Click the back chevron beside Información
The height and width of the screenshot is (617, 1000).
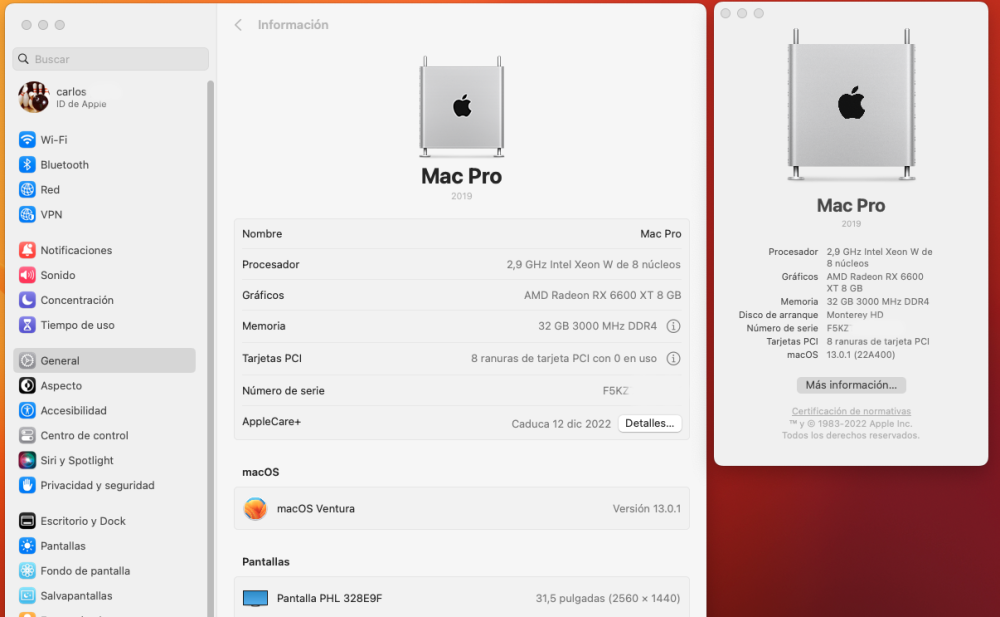(238, 24)
